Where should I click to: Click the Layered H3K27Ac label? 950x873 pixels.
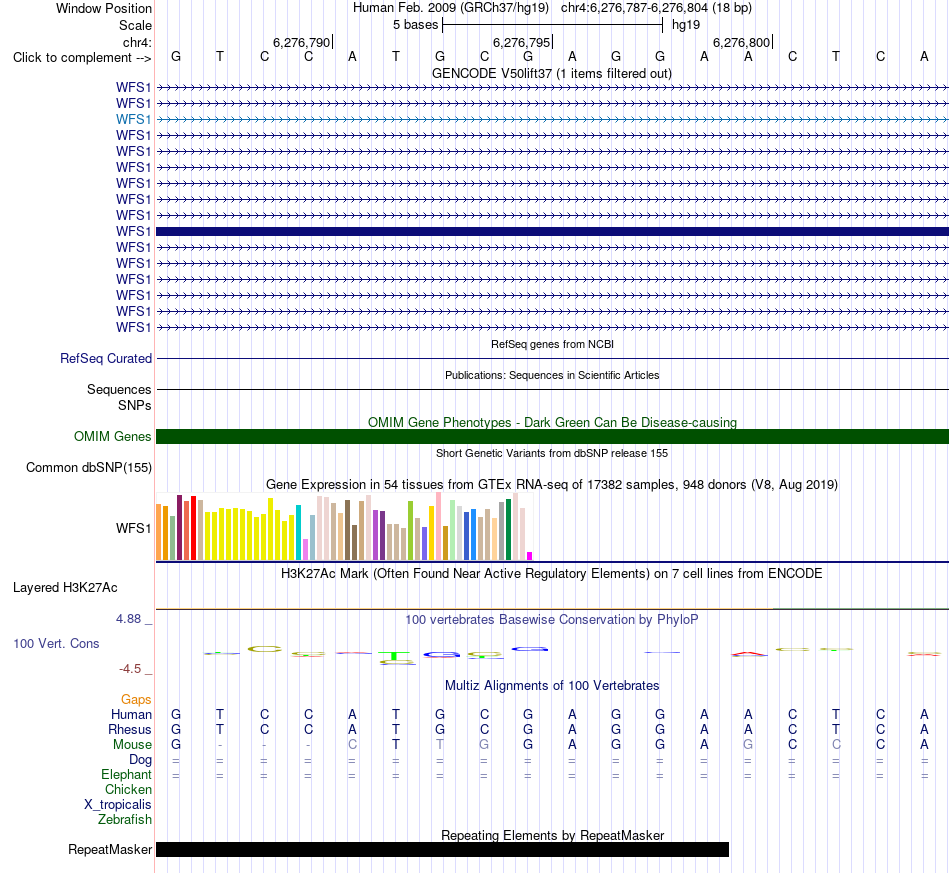(65, 588)
